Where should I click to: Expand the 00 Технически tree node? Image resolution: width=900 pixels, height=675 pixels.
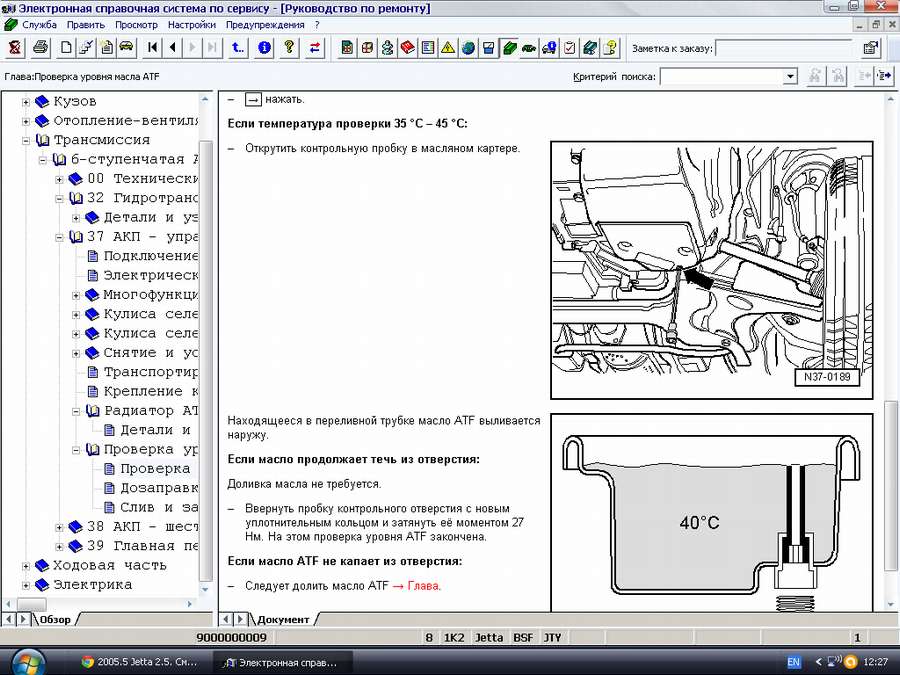pos(59,180)
